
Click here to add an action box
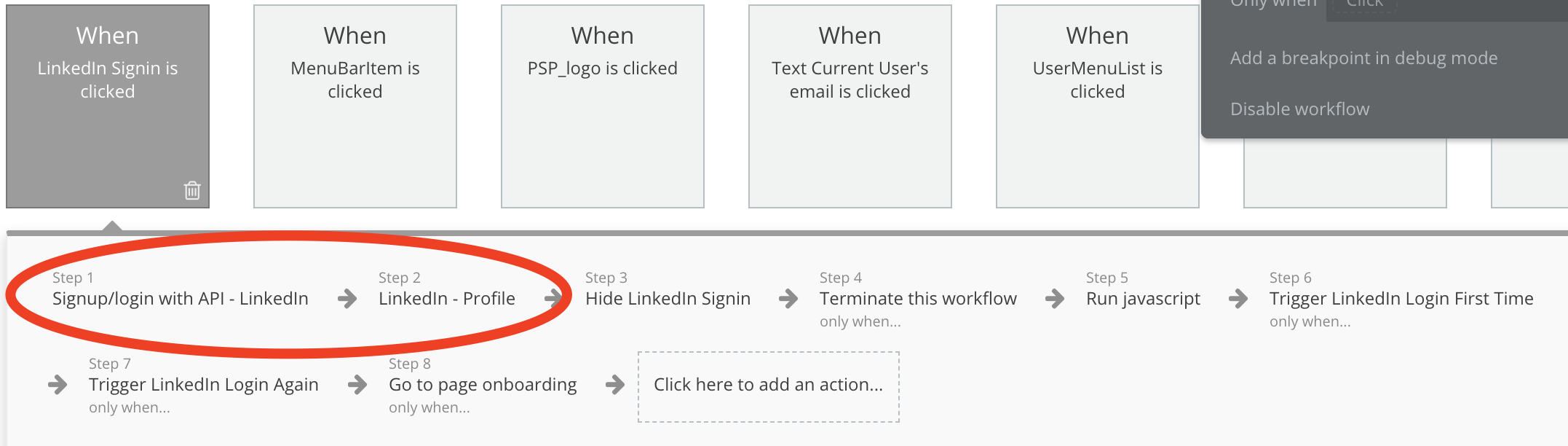click(x=769, y=387)
